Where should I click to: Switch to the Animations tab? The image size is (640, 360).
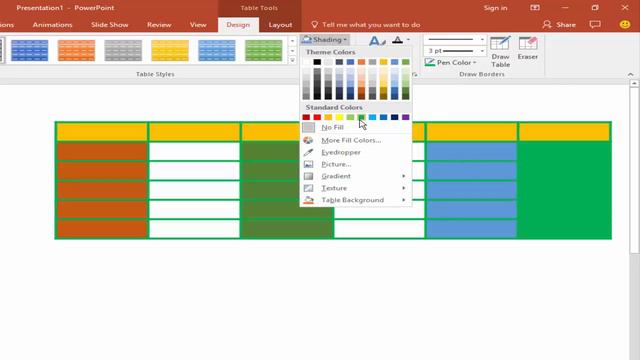tap(52, 25)
